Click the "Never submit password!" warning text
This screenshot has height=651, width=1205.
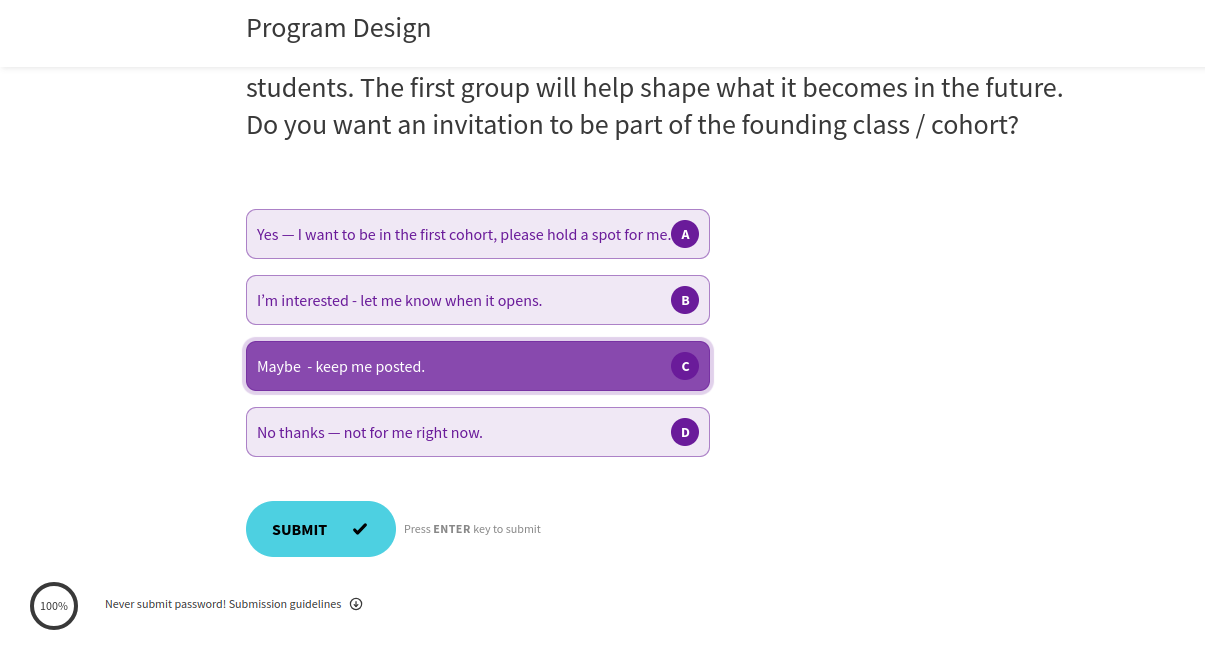click(x=165, y=604)
